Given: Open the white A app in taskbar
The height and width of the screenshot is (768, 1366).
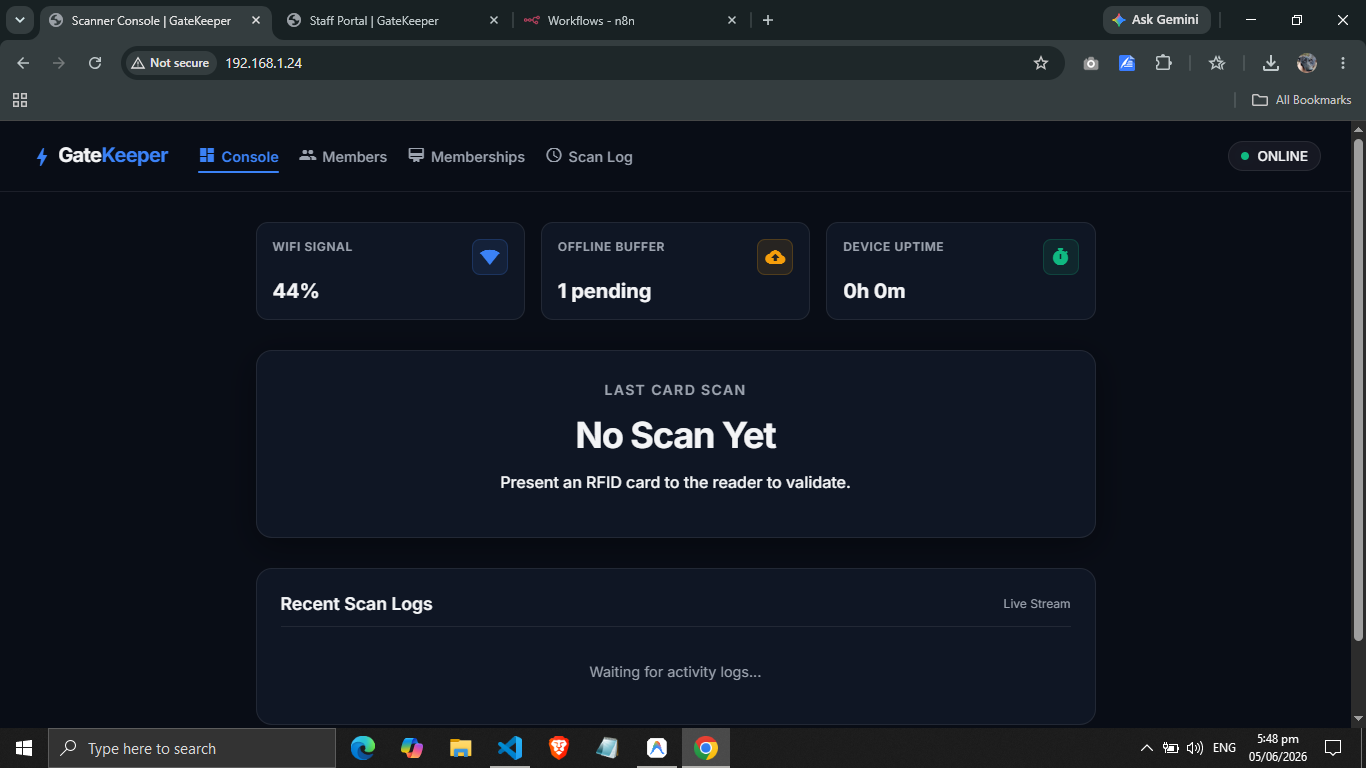Looking at the screenshot, I should (657, 748).
